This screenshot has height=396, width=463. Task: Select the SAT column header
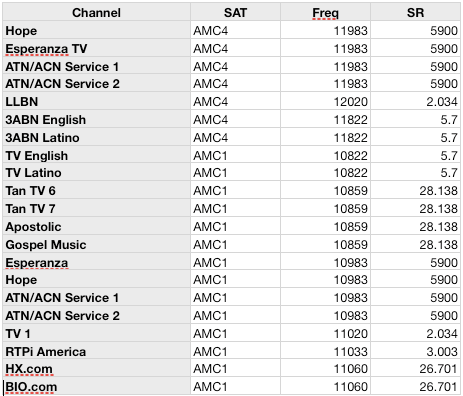tap(235, 13)
